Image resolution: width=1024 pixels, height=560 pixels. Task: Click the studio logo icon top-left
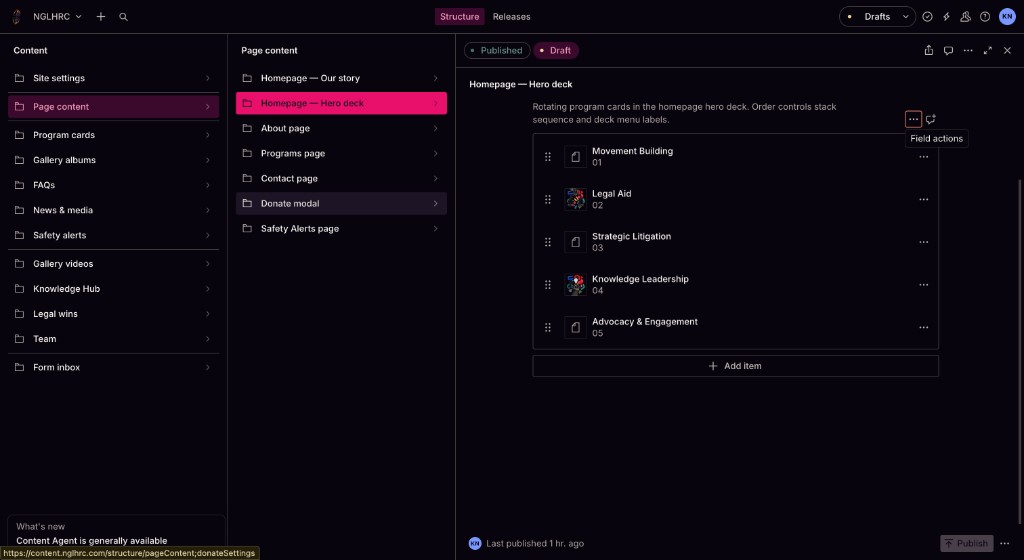(x=16, y=17)
